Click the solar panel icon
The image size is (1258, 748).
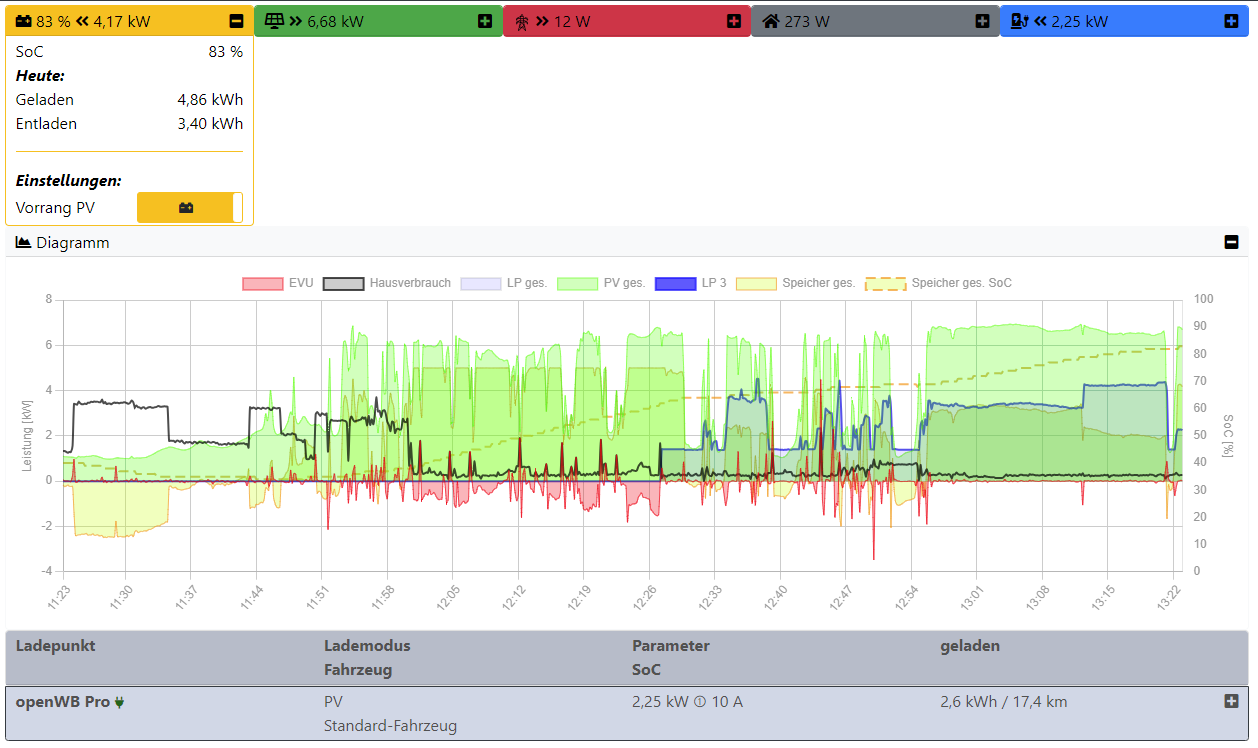point(273,21)
